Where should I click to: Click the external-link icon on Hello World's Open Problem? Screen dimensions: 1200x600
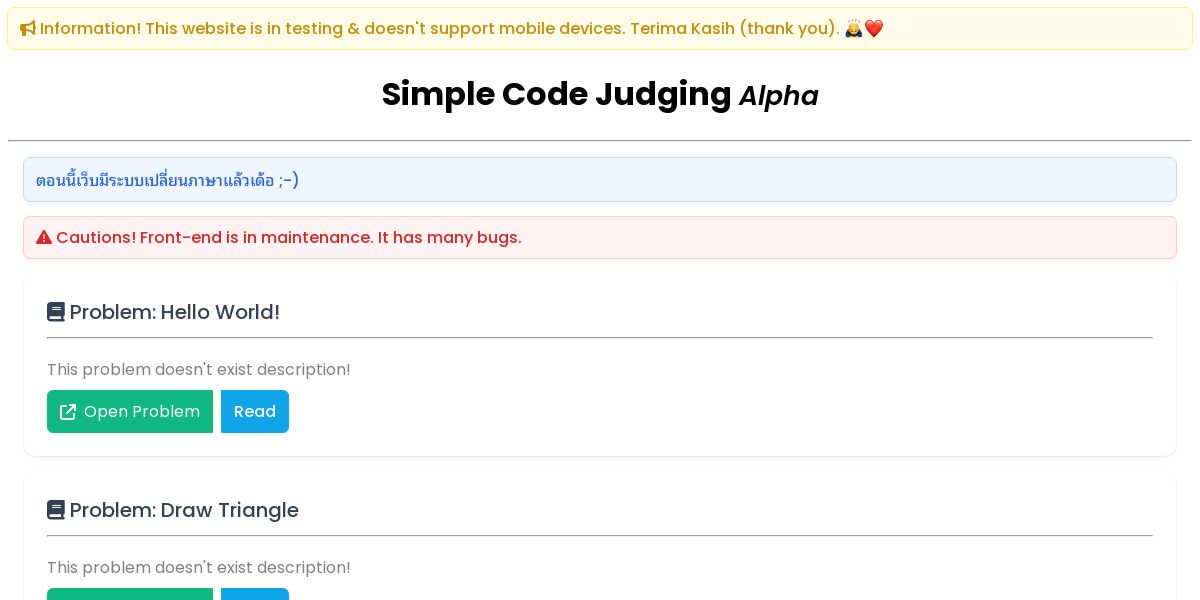click(x=68, y=412)
